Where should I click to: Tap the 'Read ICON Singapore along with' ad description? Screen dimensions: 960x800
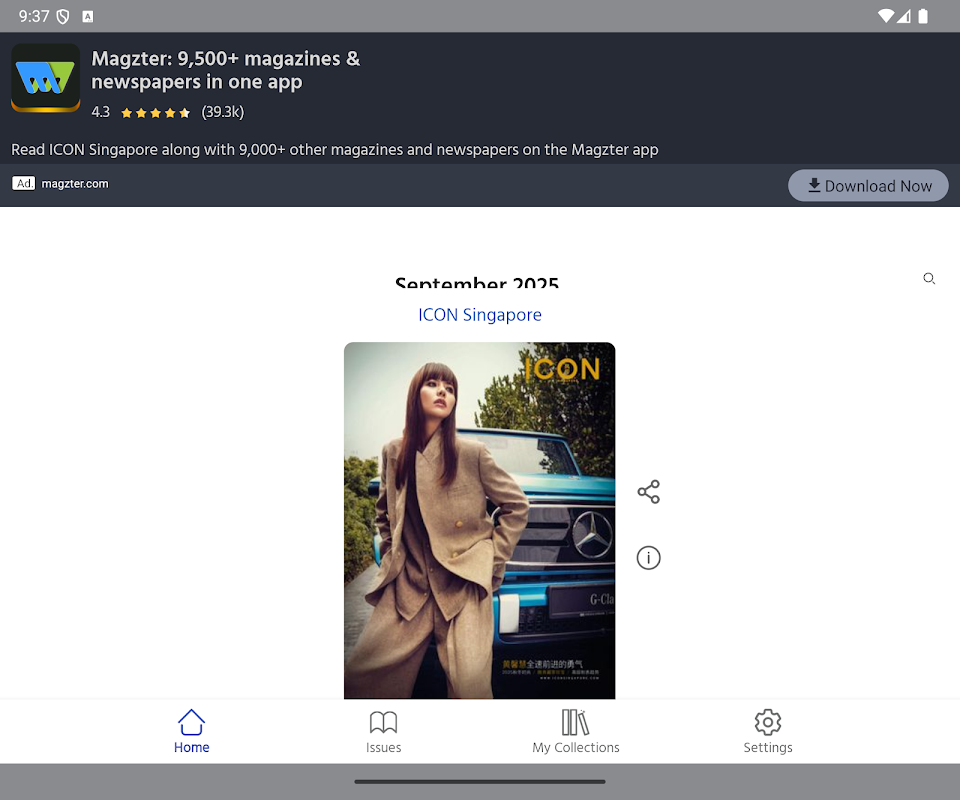coord(334,149)
